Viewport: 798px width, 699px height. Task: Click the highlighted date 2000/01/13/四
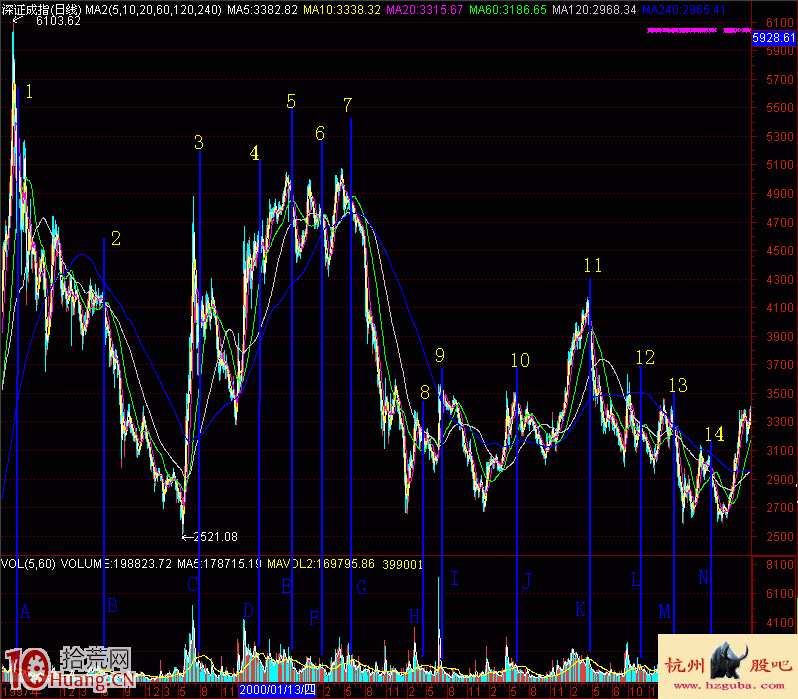277,690
